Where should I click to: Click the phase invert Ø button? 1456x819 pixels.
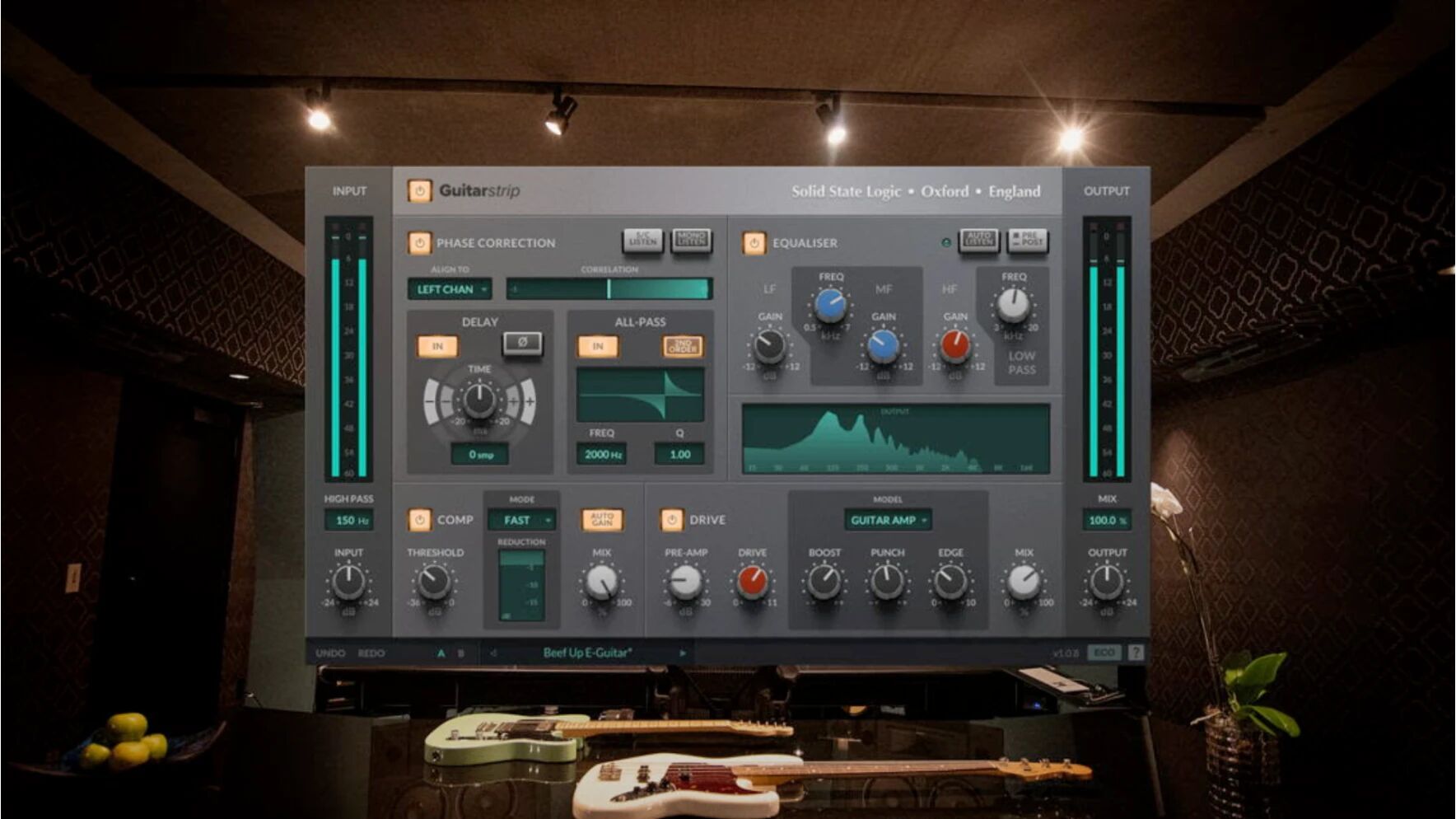[x=522, y=343]
